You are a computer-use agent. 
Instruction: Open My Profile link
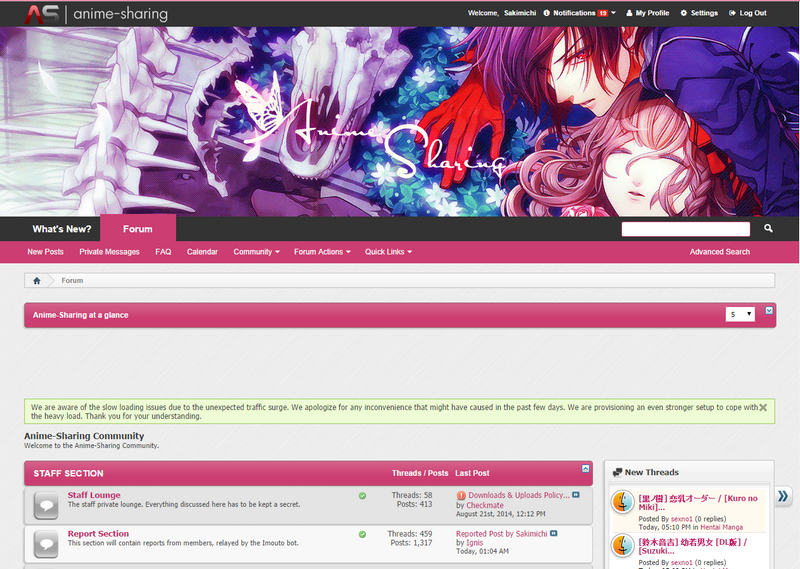[652, 13]
